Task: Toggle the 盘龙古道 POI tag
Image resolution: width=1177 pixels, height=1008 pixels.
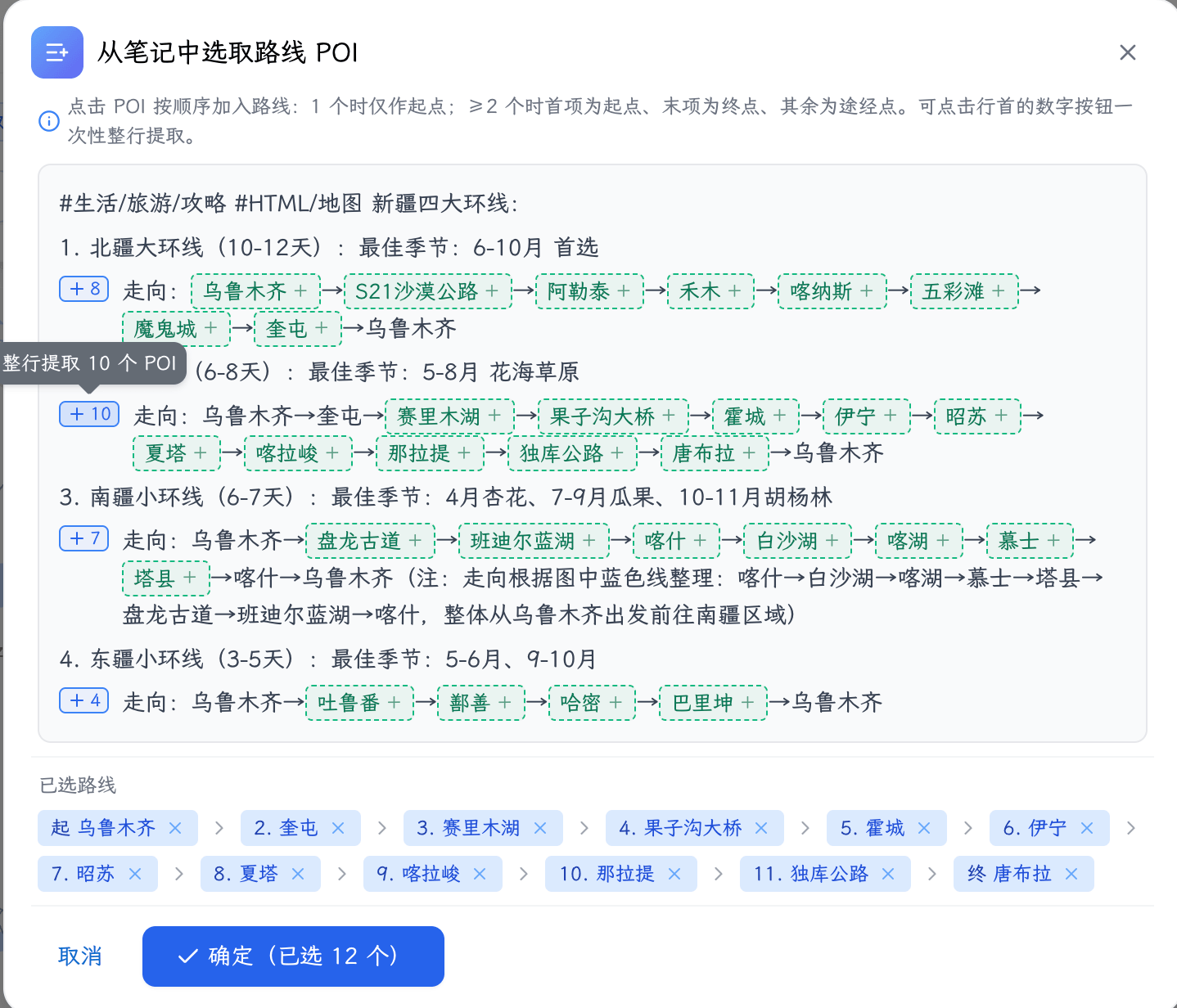Action: [370, 541]
